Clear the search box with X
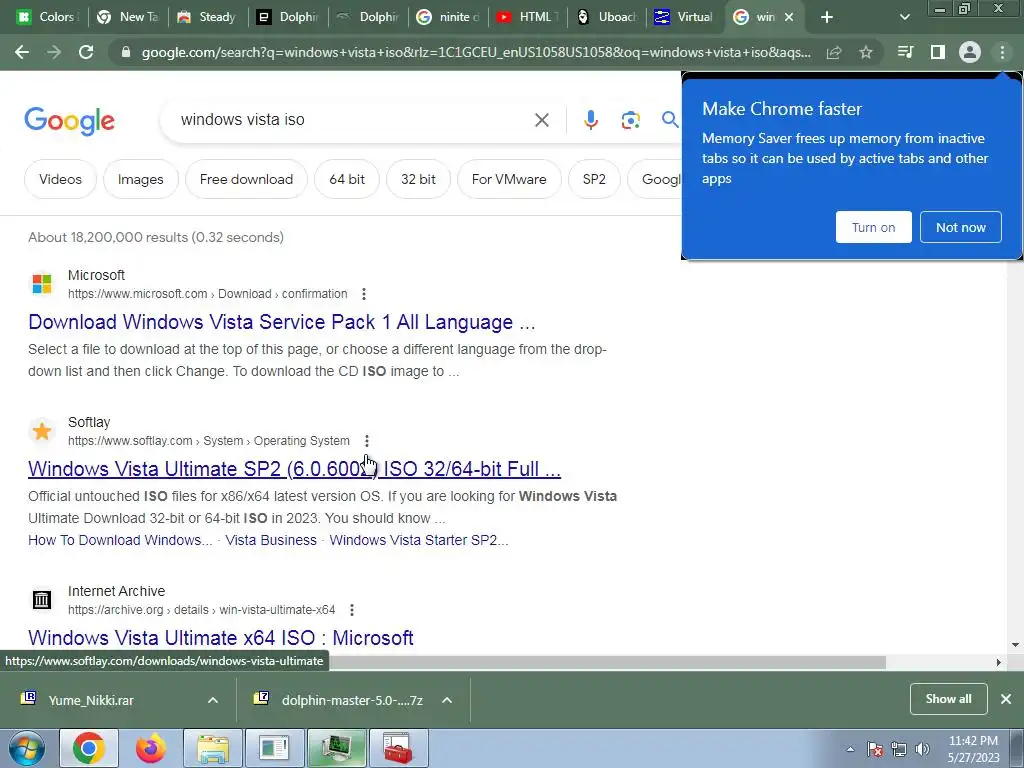 coord(541,120)
